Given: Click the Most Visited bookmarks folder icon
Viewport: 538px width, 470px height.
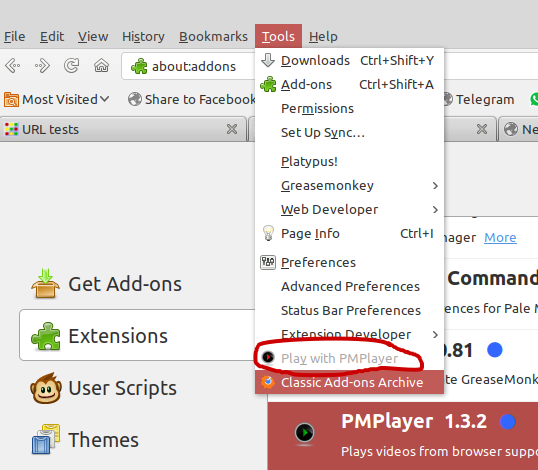Looking at the screenshot, I should (11, 99).
